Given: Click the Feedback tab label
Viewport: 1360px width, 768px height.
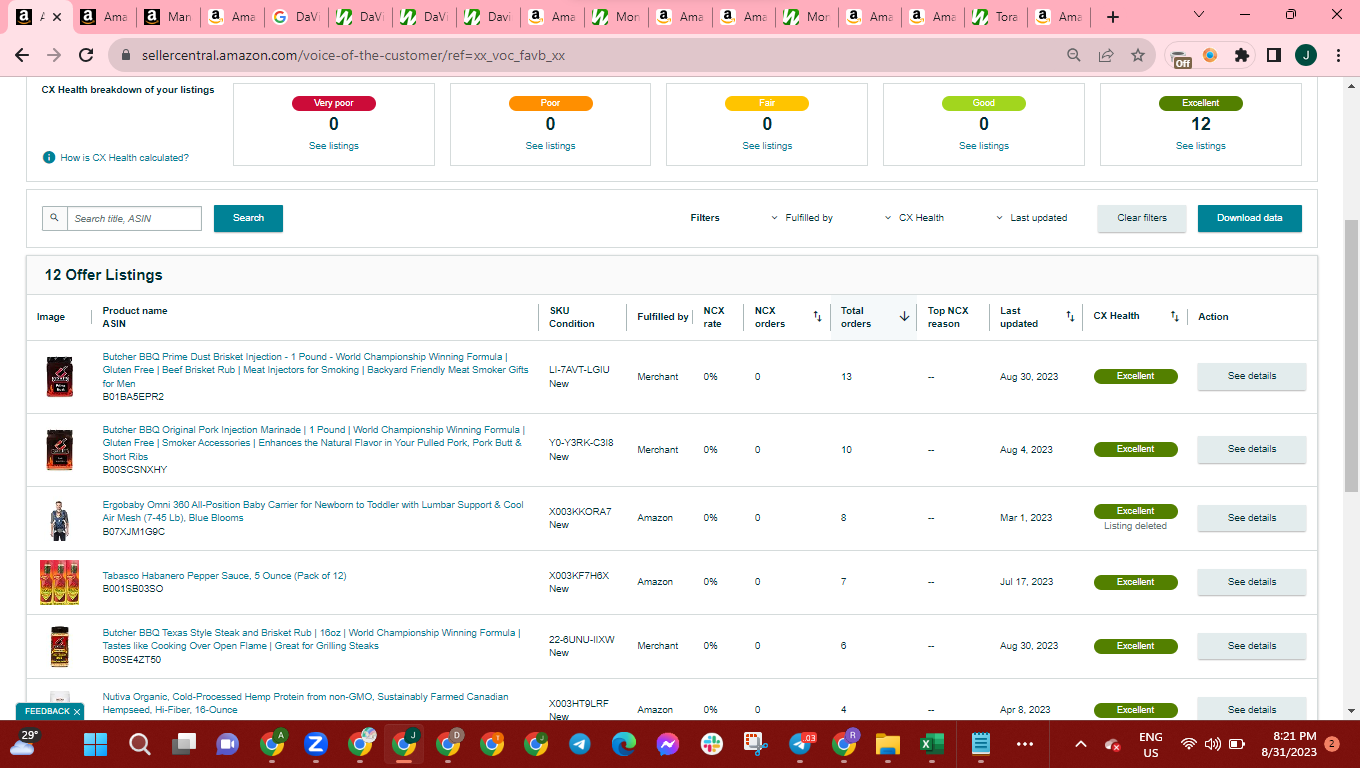Looking at the screenshot, I should pos(47,711).
